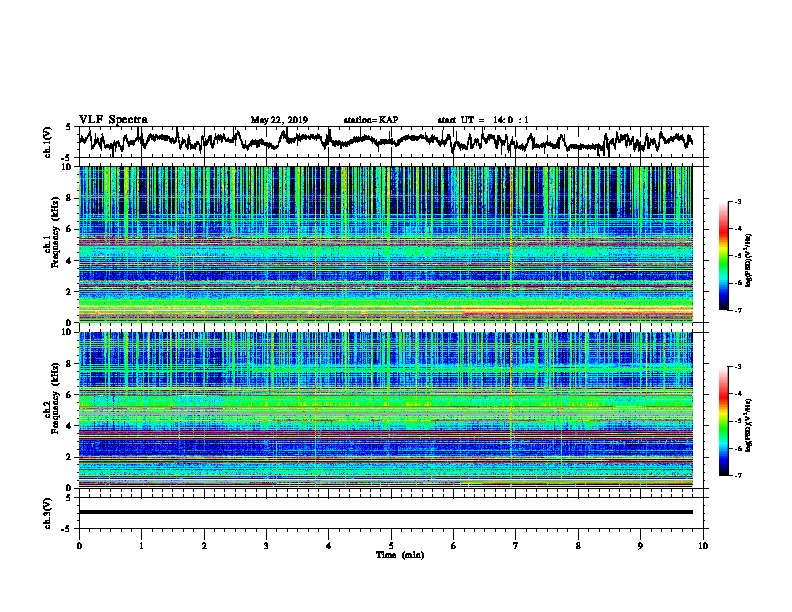Click the ch.1 spectrogram panel
Viewport: 792px width, 612px height.
coord(385,244)
